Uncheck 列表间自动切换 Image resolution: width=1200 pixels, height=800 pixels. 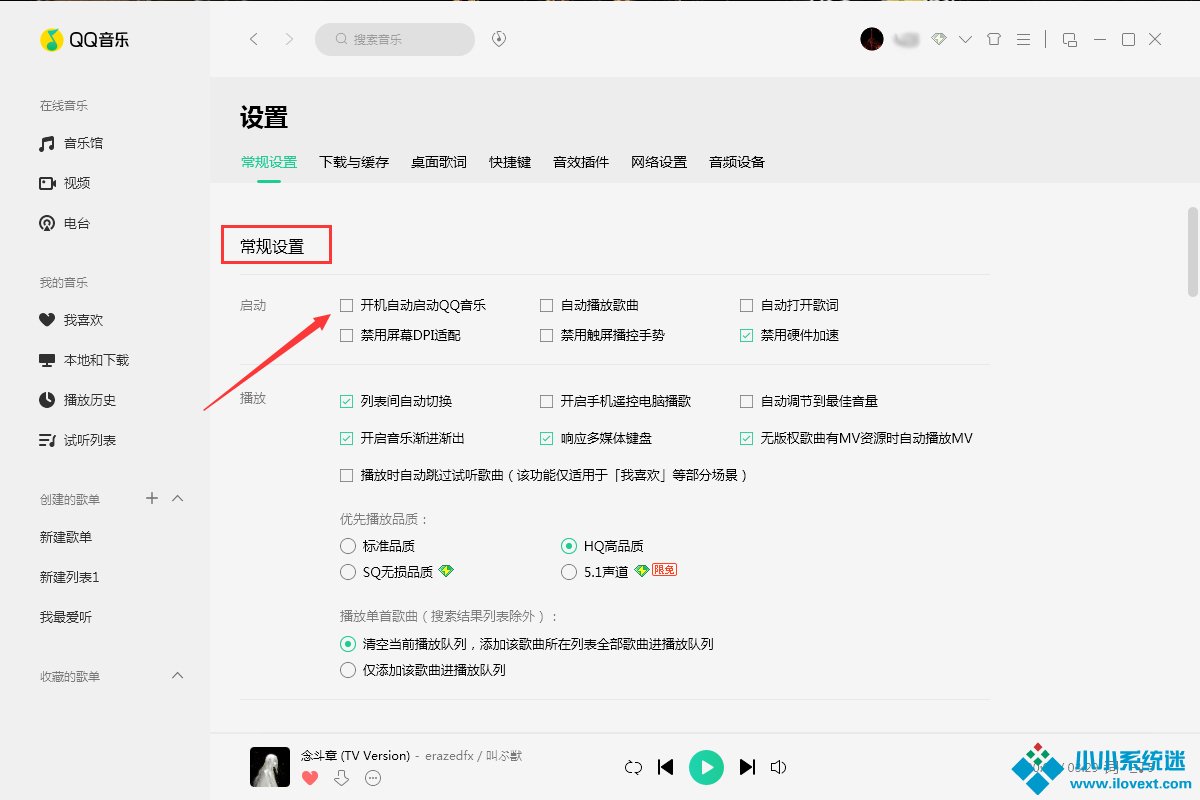tap(347, 401)
